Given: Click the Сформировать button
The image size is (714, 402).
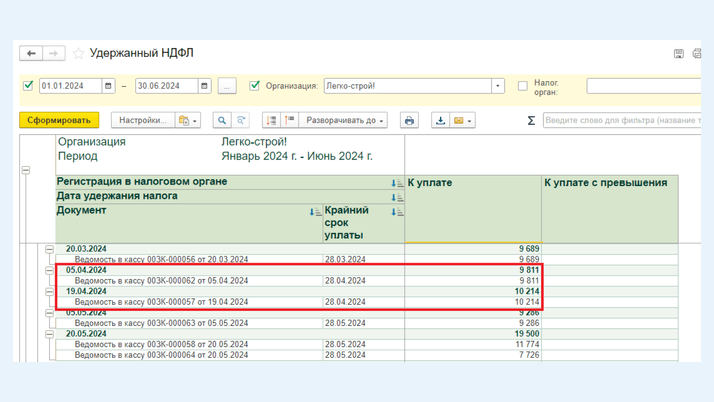Looking at the screenshot, I should click(59, 121).
